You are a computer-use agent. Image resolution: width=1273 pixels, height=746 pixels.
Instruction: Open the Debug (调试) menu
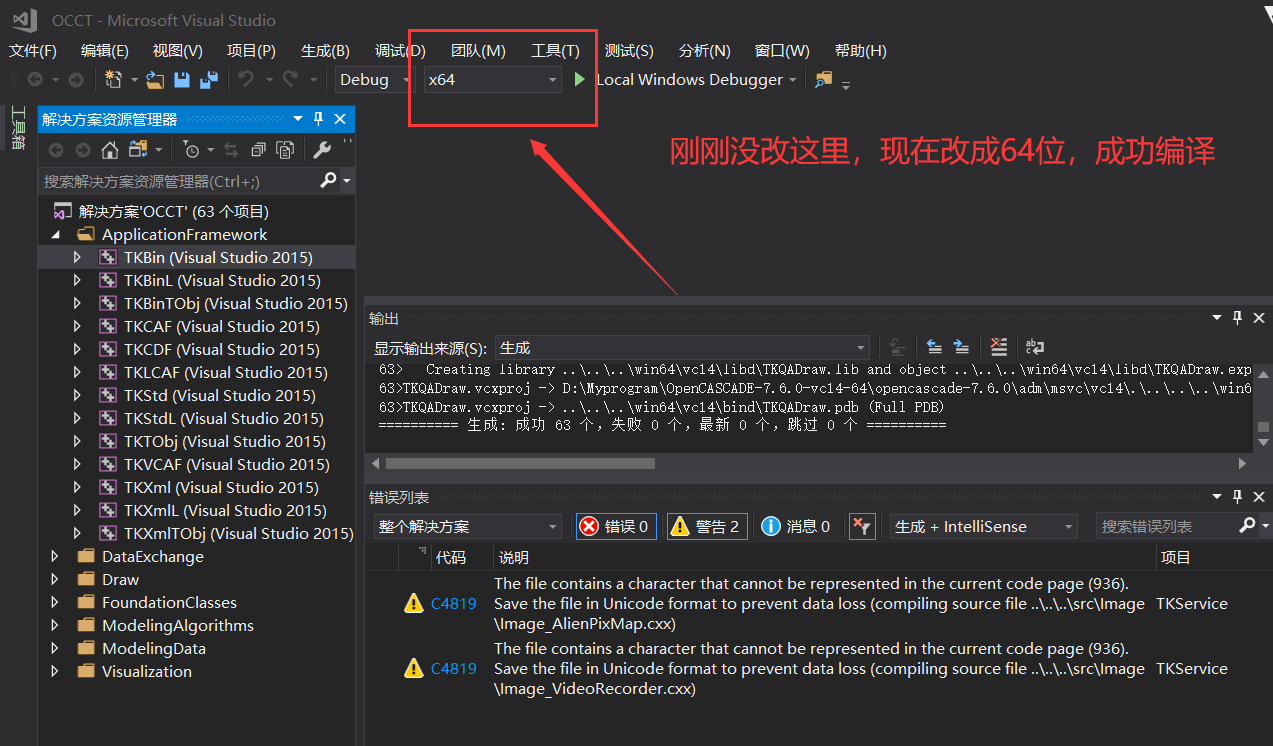point(400,51)
